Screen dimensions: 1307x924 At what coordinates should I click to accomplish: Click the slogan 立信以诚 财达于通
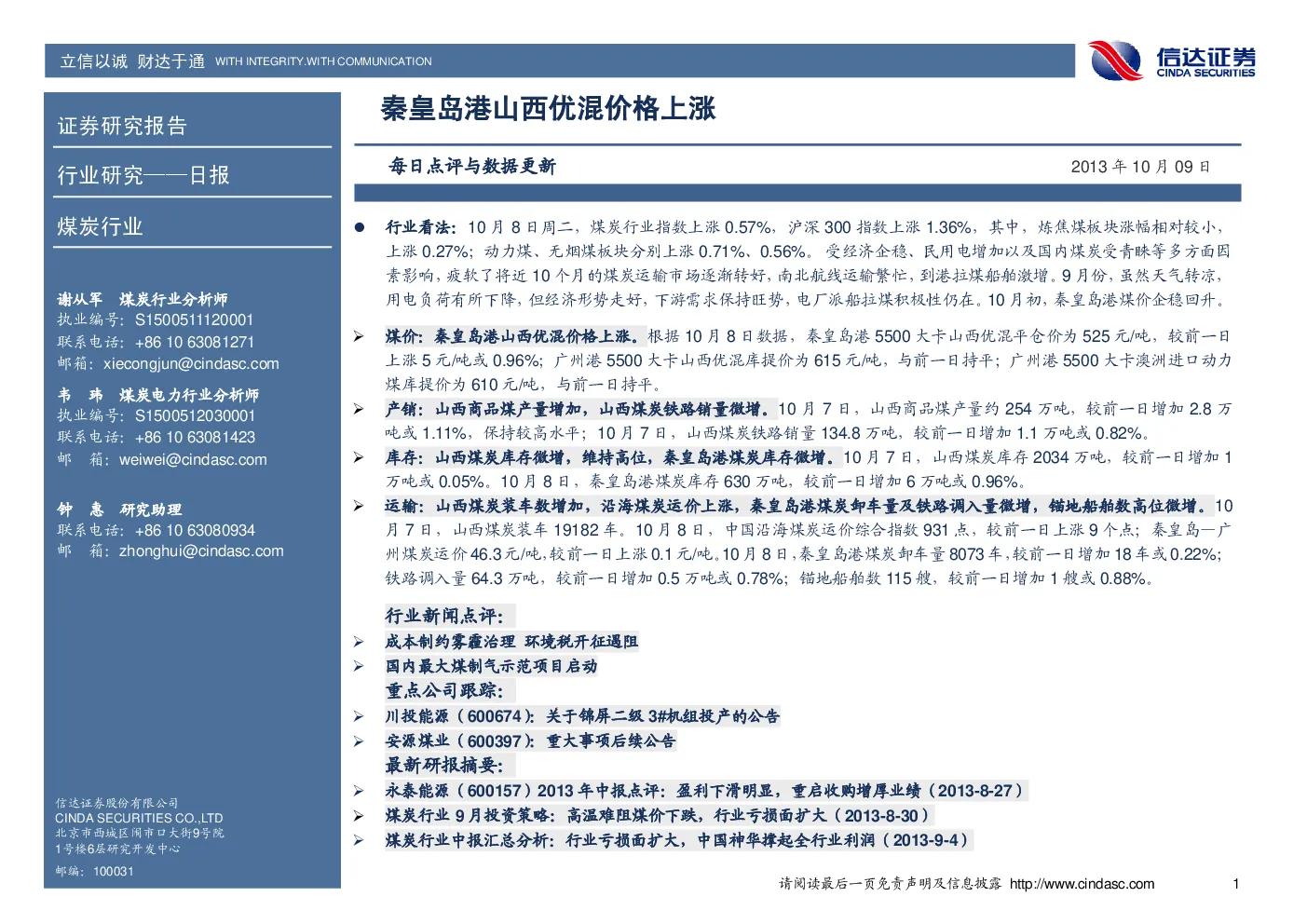[132, 61]
